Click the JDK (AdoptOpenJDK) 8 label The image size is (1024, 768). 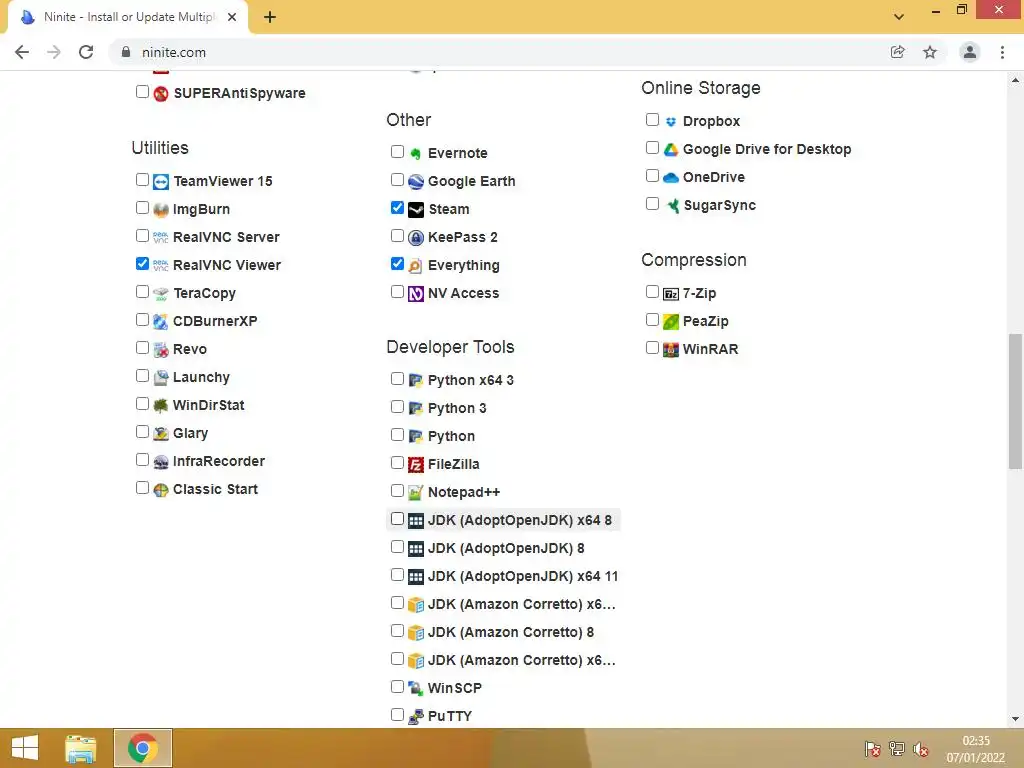click(x=506, y=549)
